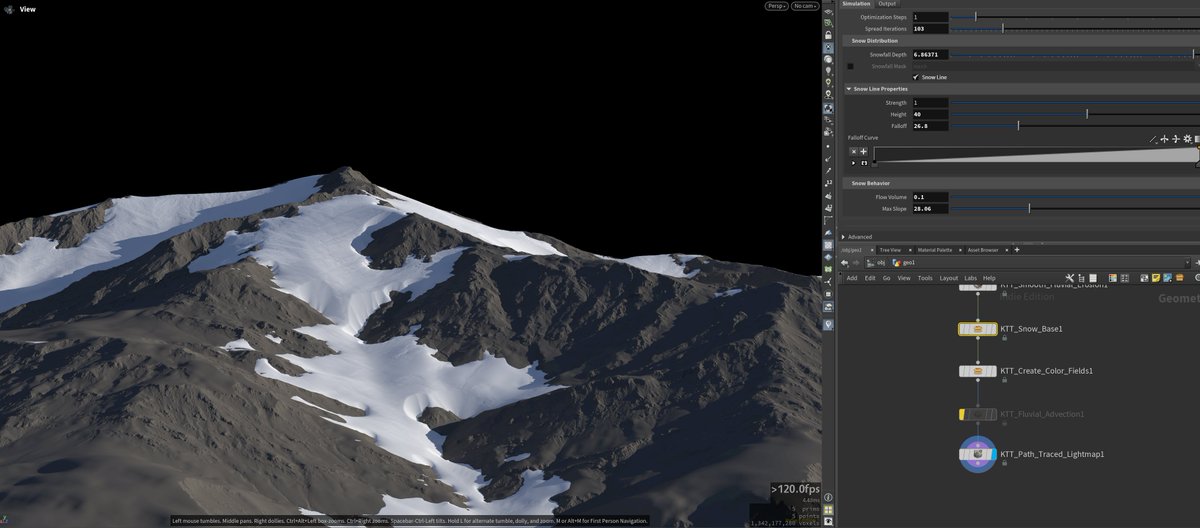Viewport: 1200px width, 528px height.
Task: Click the geo1 path segment
Action: 905,262
